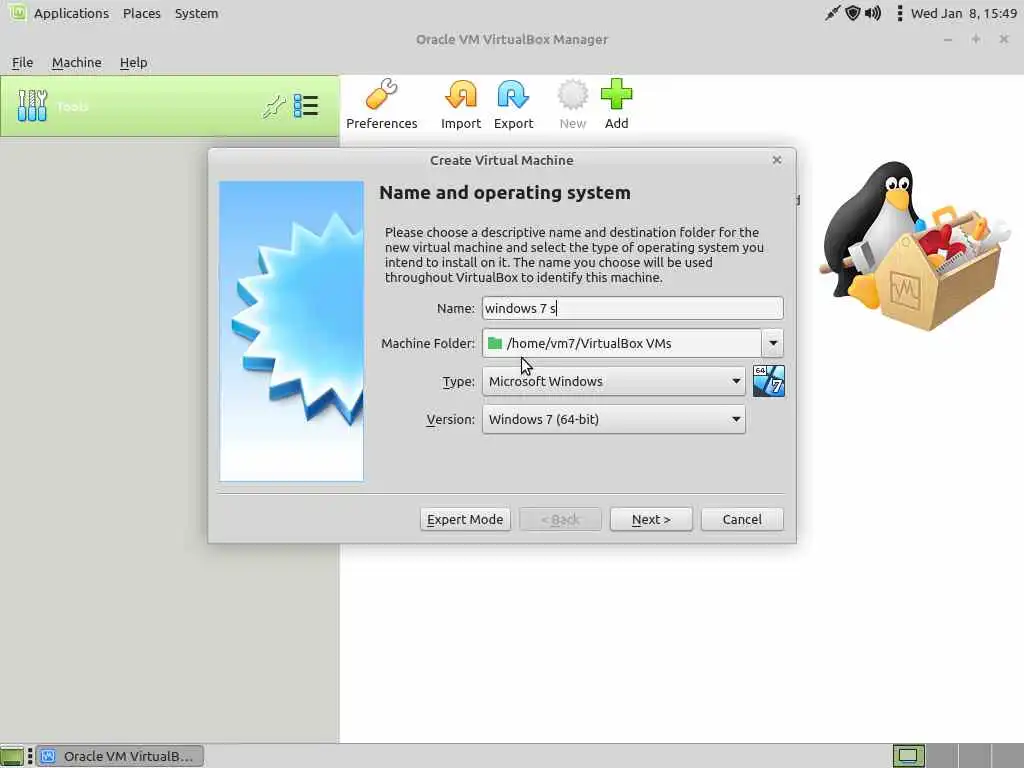The width and height of the screenshot is (1024, 768).
Task: Open the Version dropdown showing Windows 7 (64-bit)
Action: click(614, 419)
